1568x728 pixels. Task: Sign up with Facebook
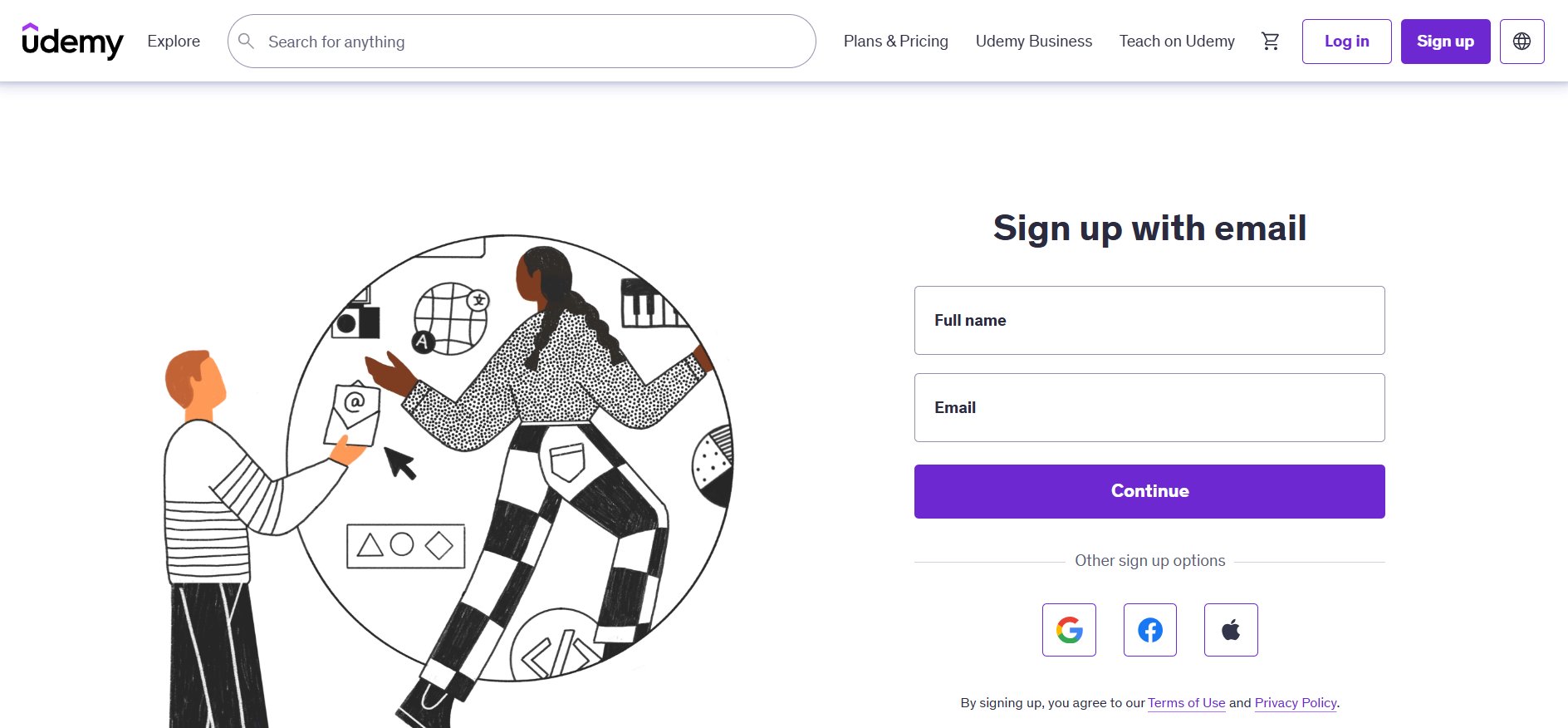[1149, 630]
